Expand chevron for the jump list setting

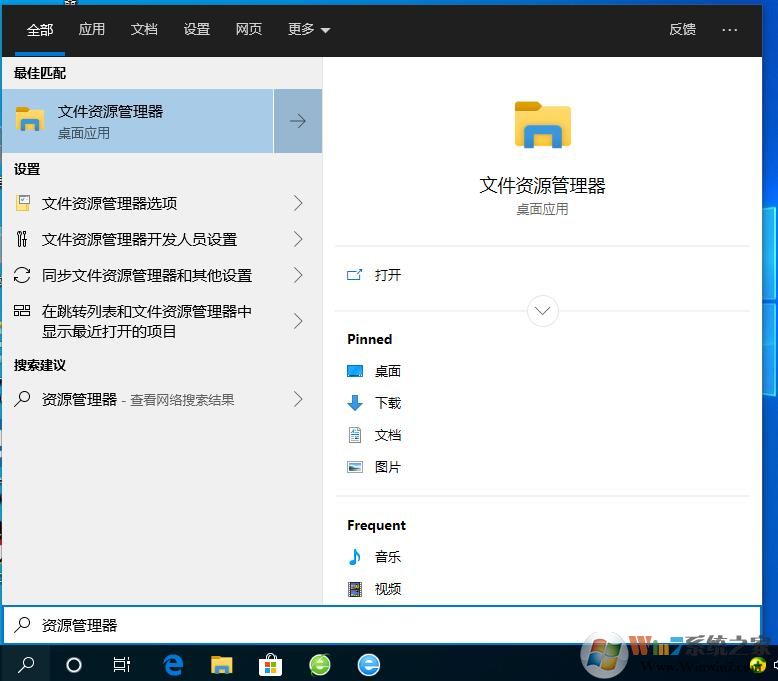coord(298,321)
